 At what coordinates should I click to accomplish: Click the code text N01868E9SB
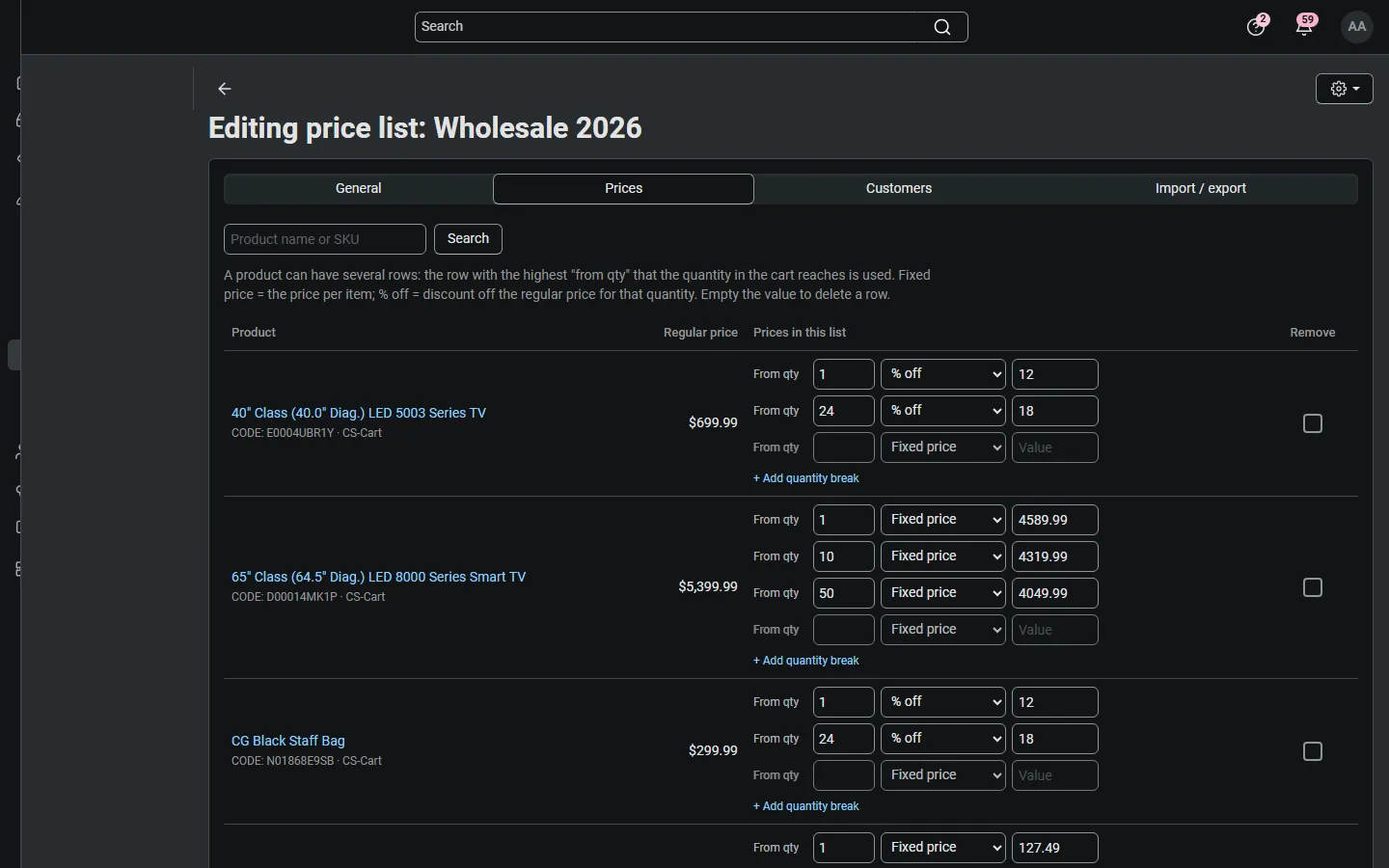(300, 761)
